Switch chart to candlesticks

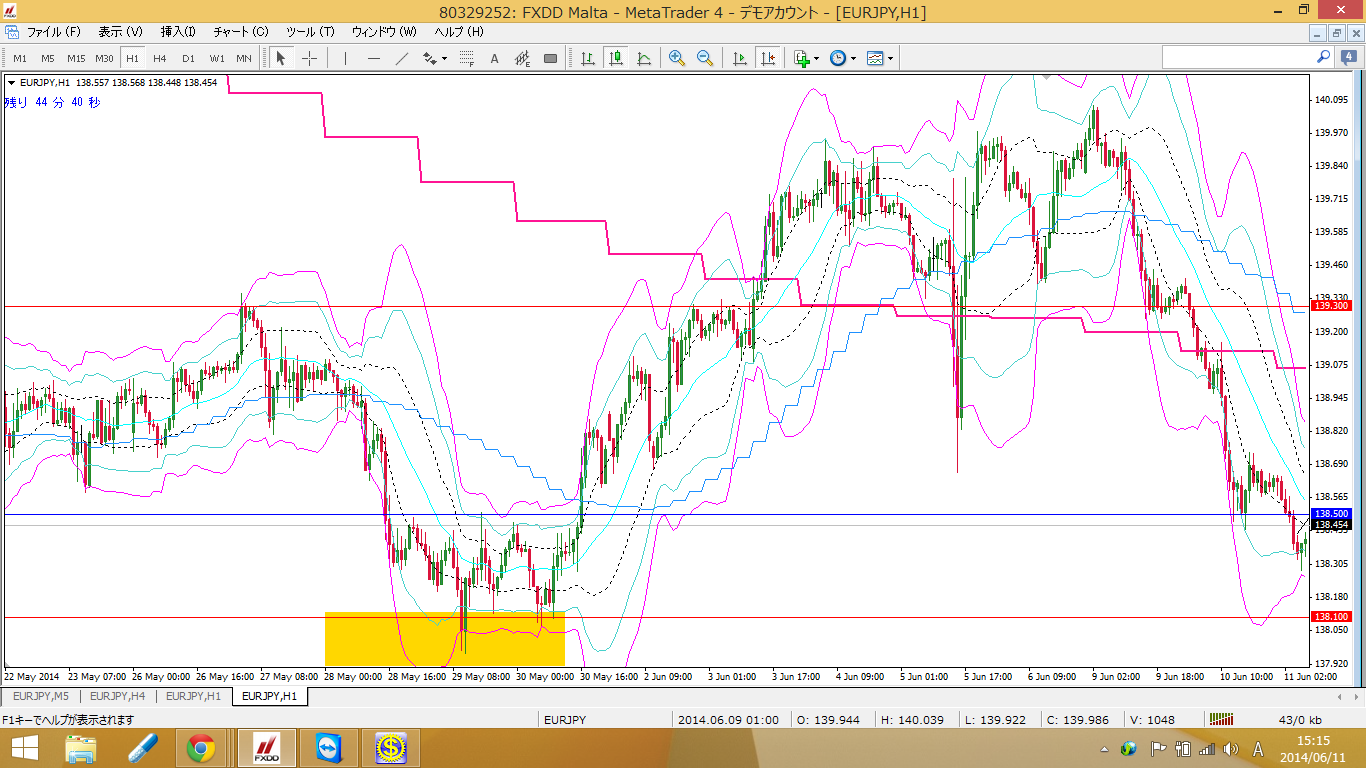coord(616,58)
